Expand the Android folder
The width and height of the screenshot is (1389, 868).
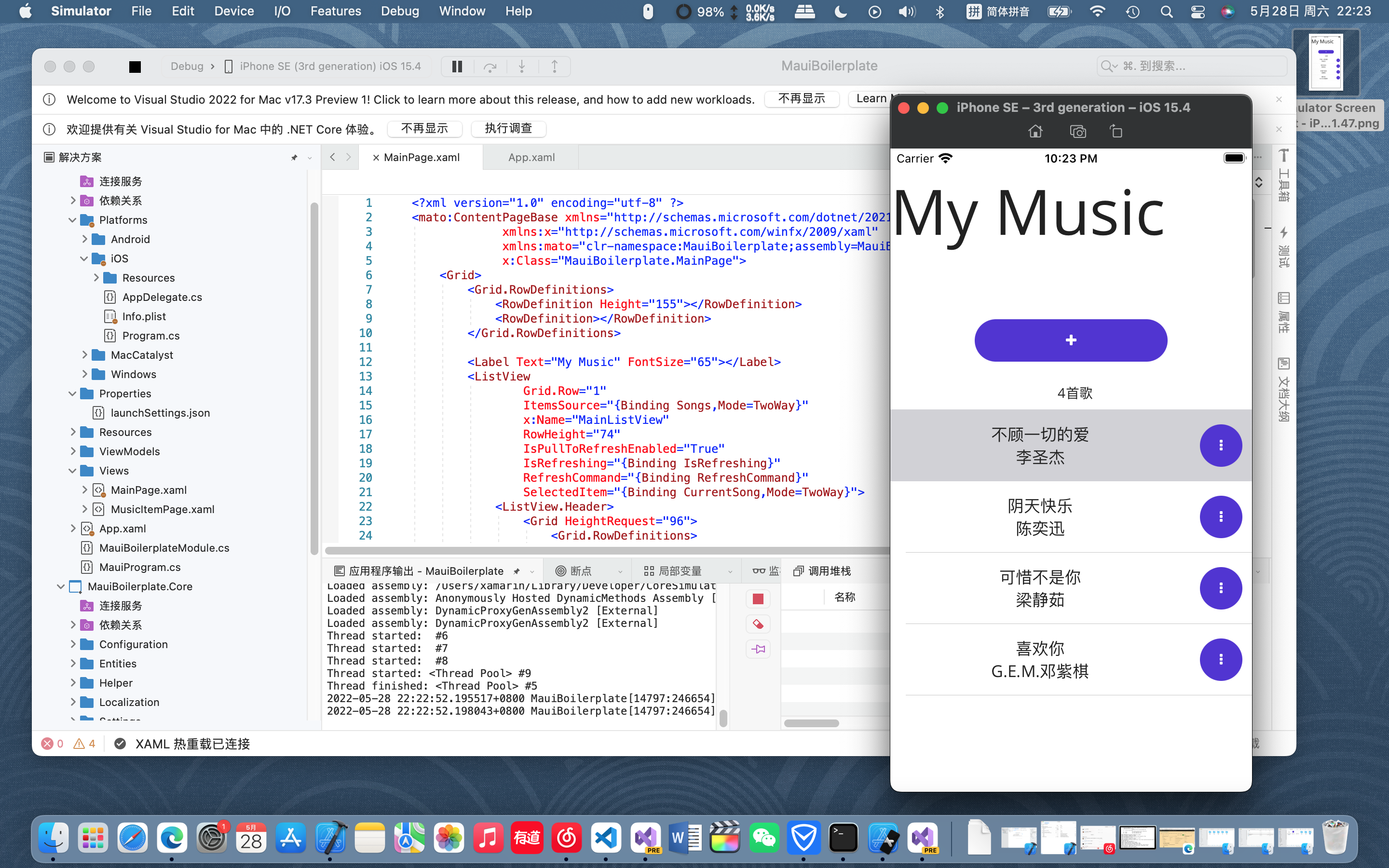(x=84, y=239)
